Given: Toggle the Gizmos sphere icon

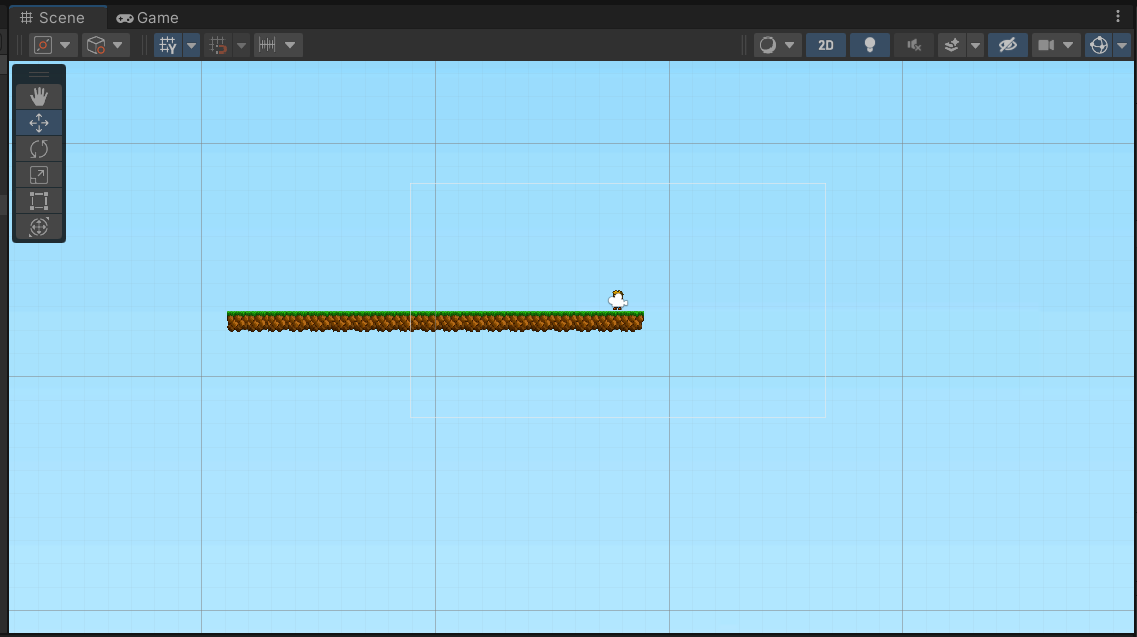Looking at the screenshot, I should click(1099, 45).
